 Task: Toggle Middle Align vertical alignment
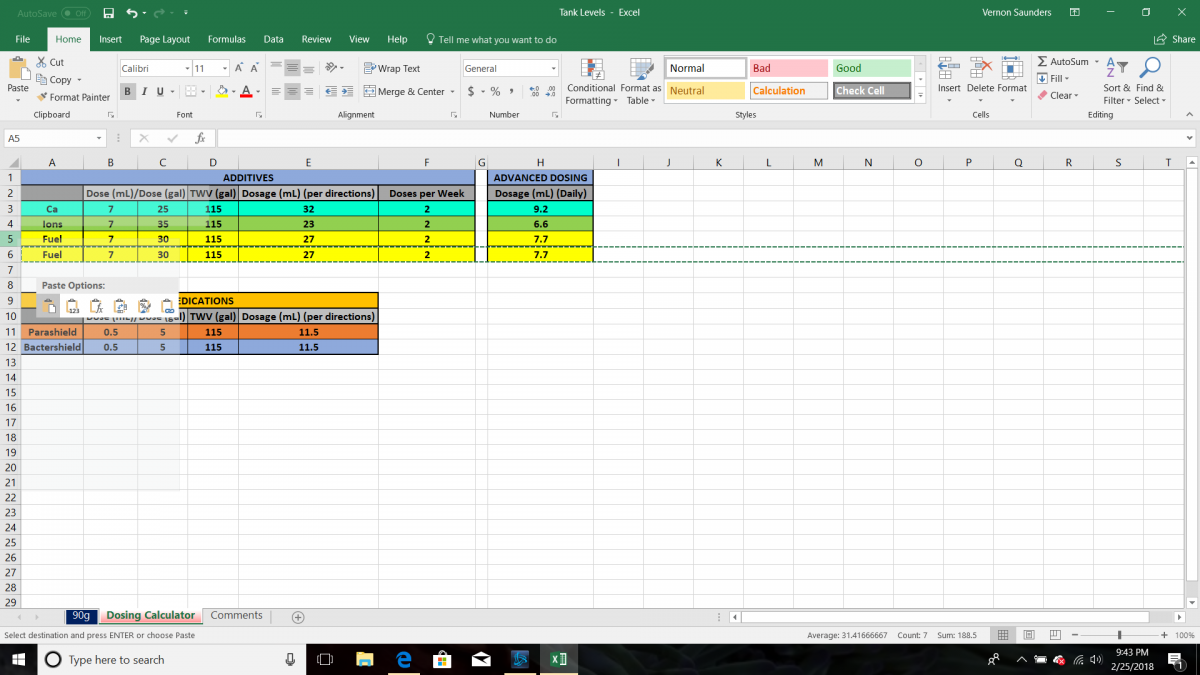(292, 68)
